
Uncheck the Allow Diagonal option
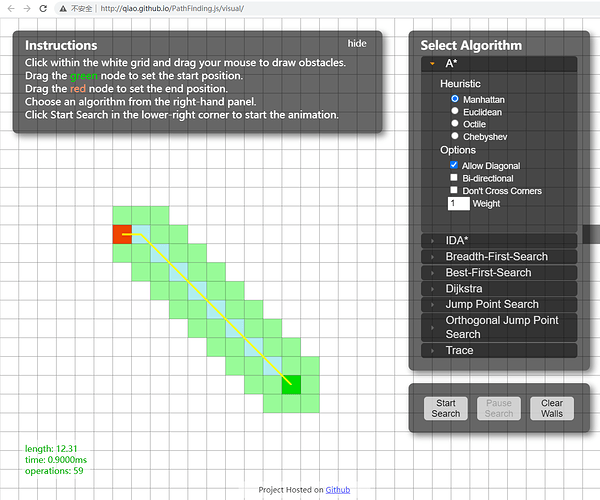454,165
